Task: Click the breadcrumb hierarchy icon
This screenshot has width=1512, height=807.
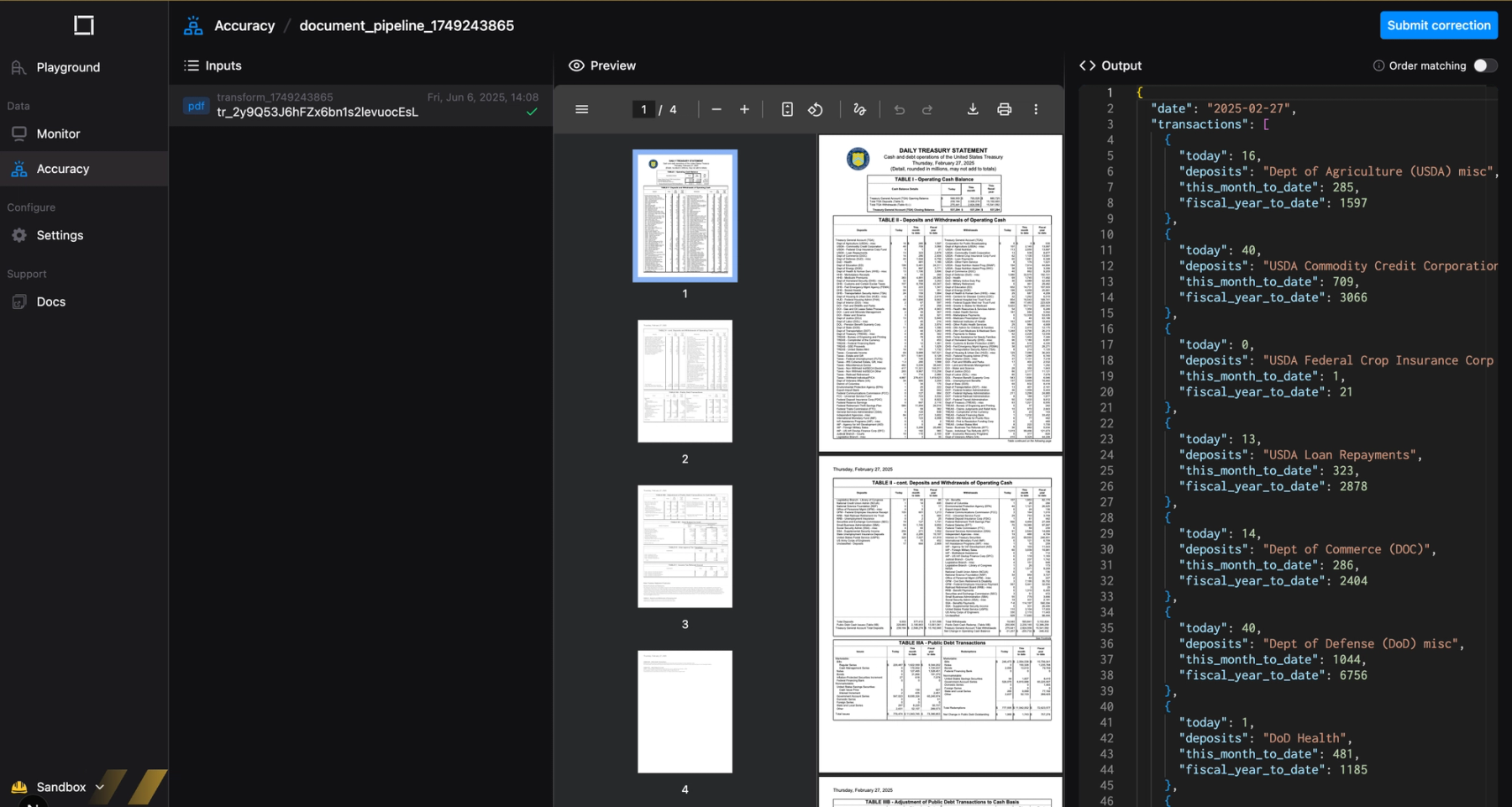Action: tap(193, 25)
